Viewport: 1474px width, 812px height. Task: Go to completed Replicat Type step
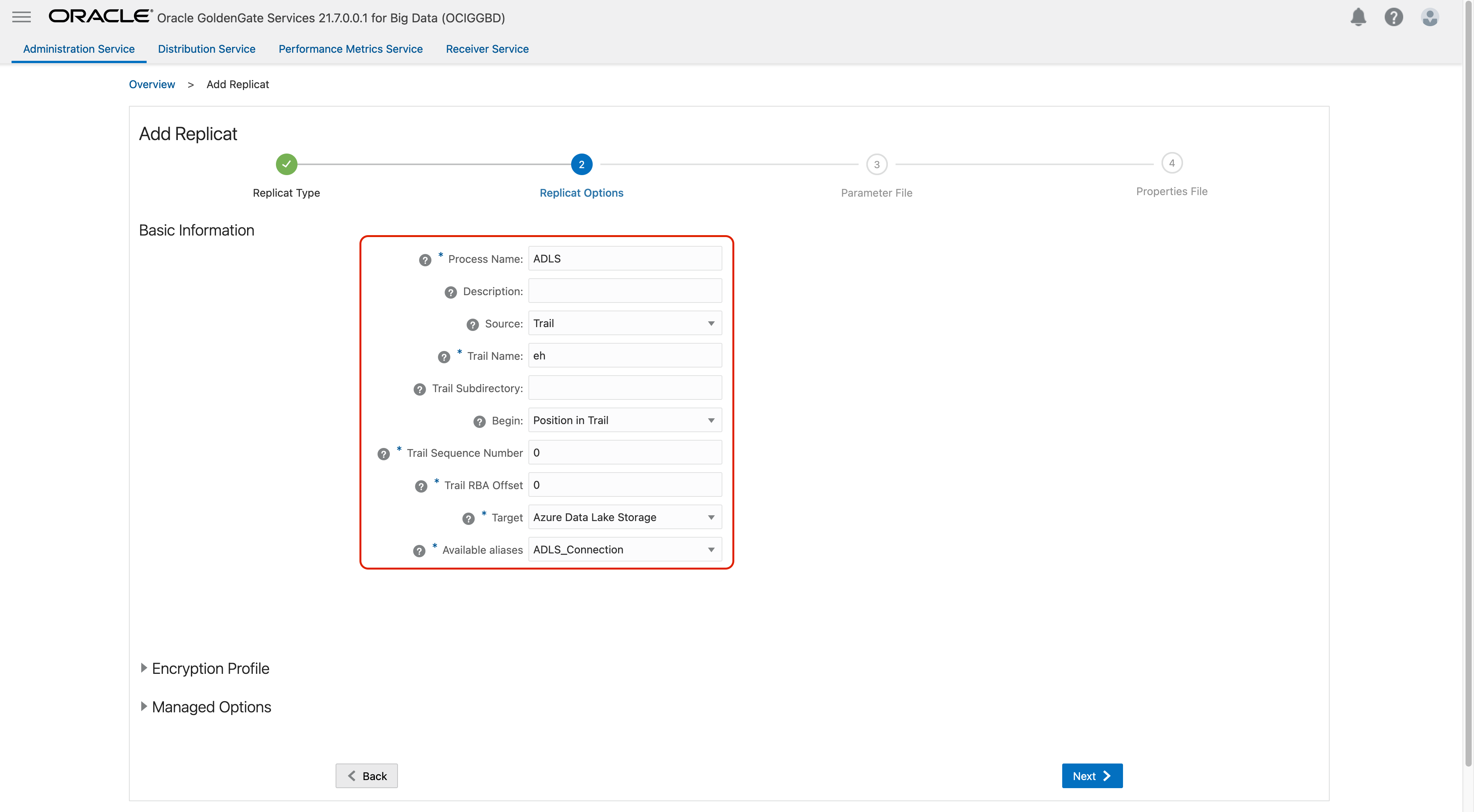(286, 164)
